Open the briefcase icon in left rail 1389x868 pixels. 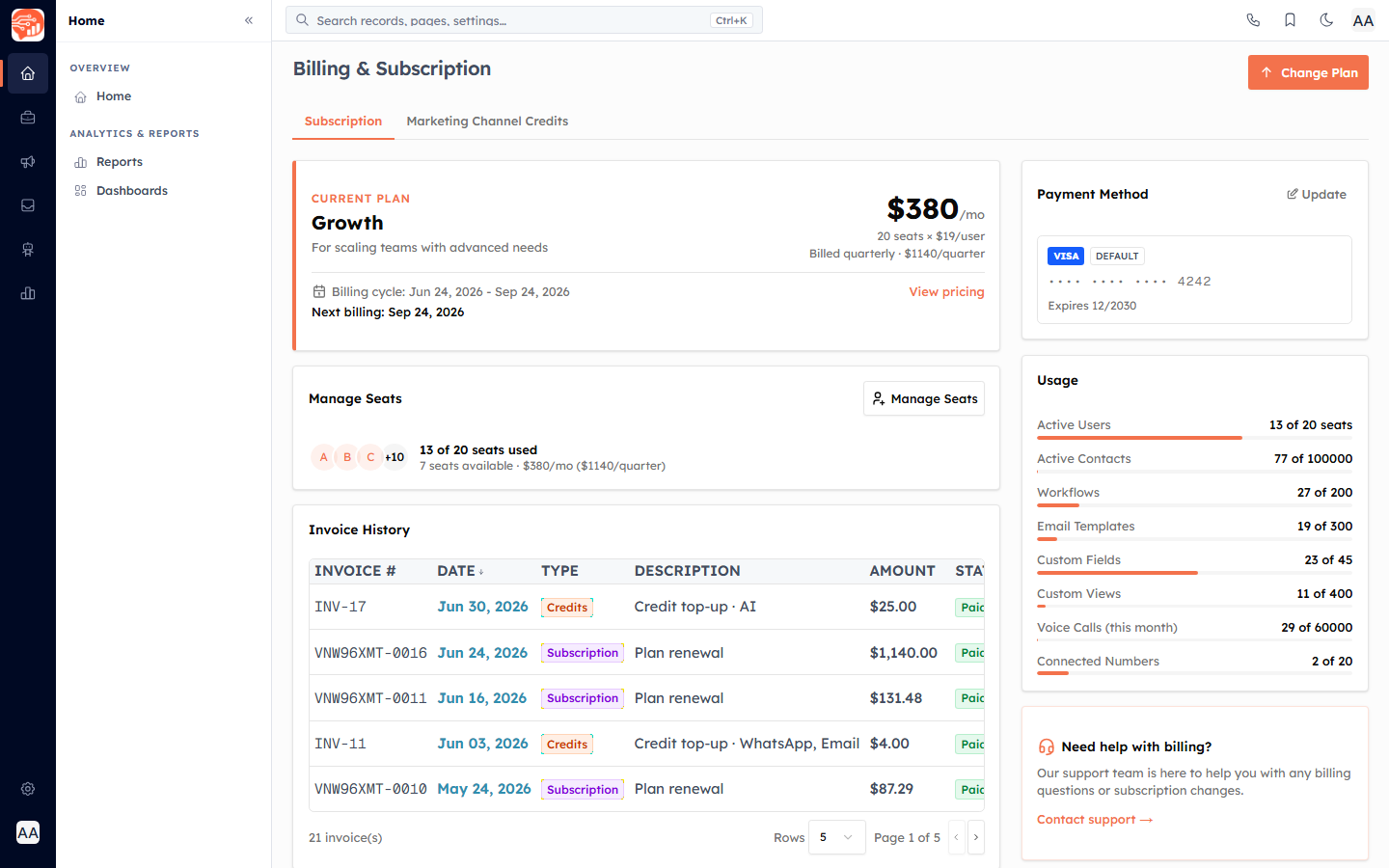click(28, 118)
